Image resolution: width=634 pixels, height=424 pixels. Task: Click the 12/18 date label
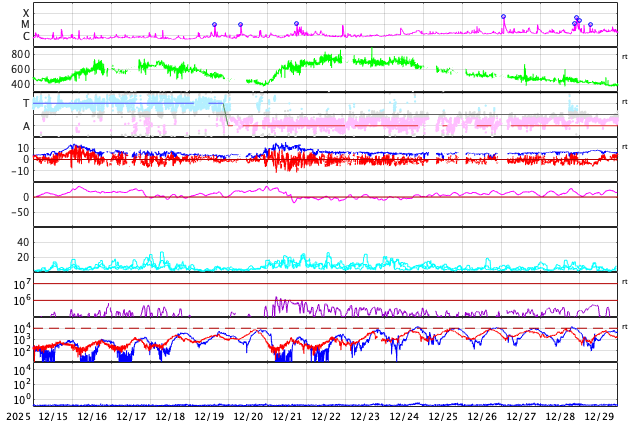point(170,416)
